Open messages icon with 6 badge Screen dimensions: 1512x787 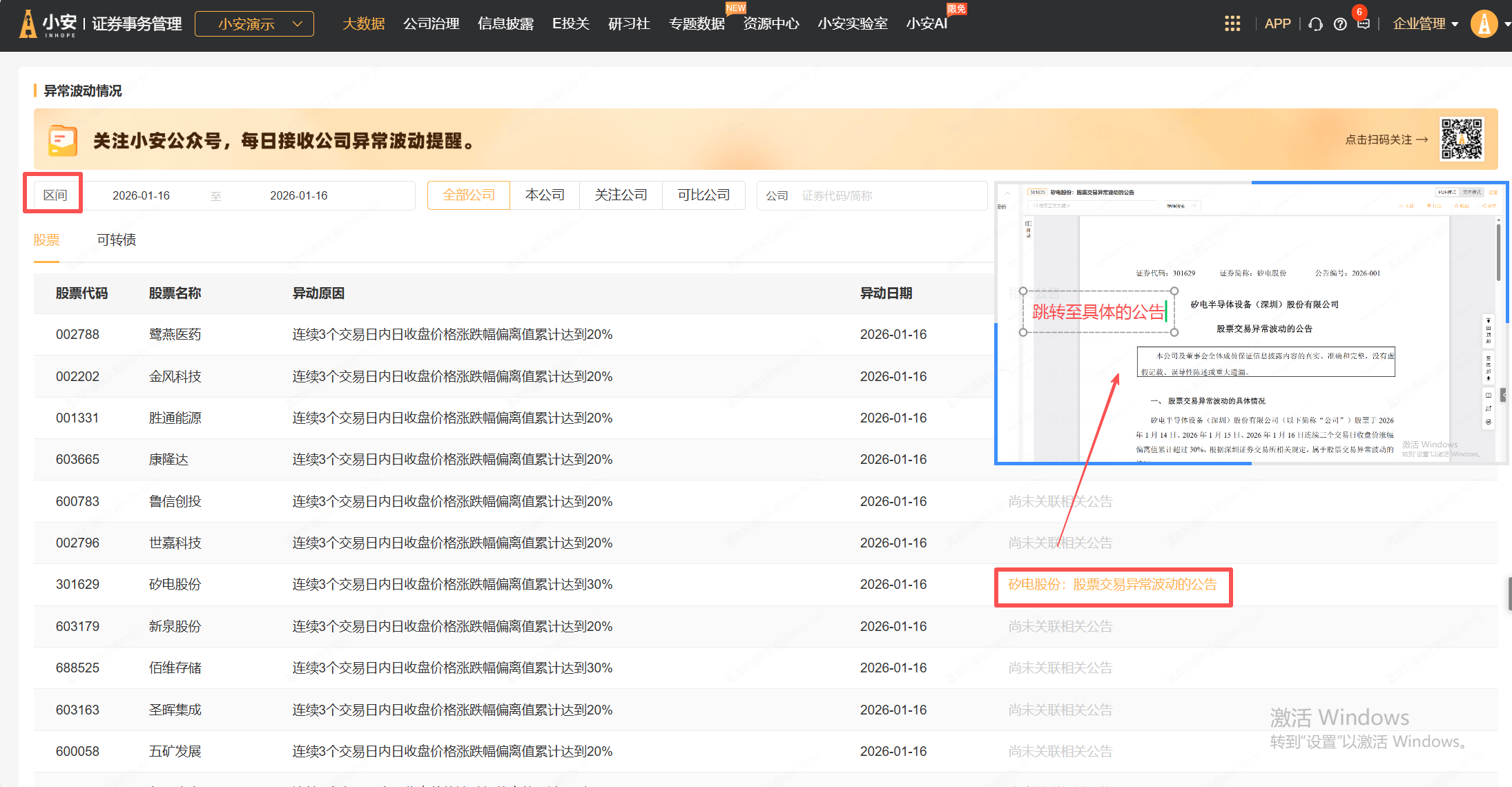point(1363,24)
